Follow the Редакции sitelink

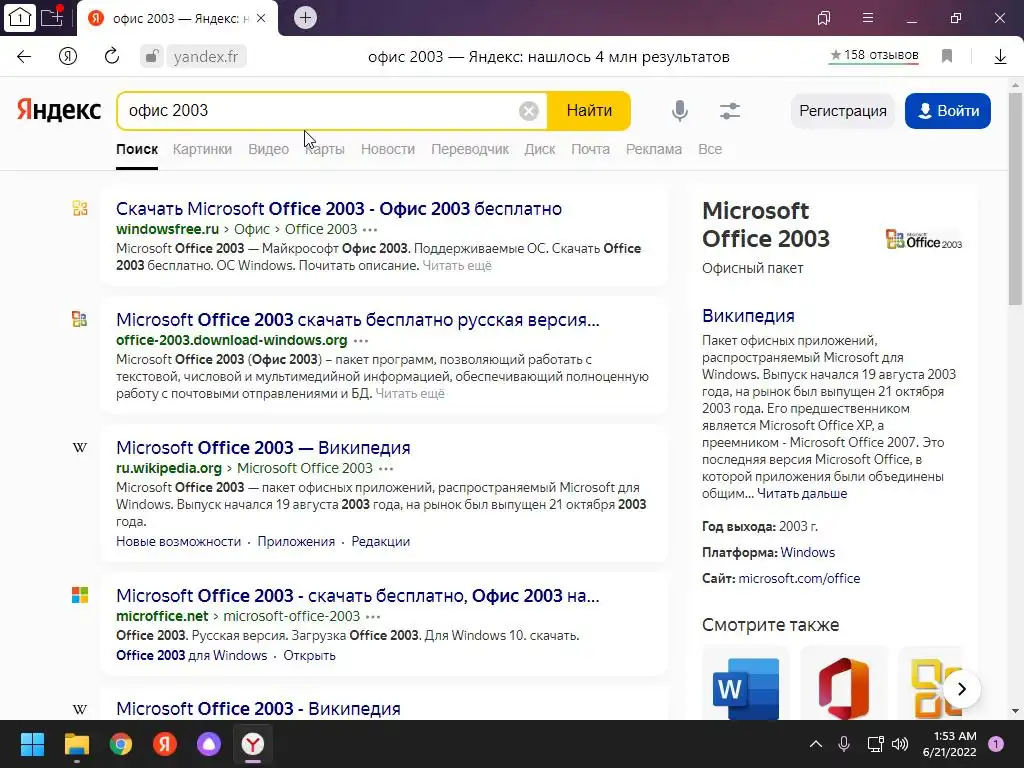coord(381,541)
